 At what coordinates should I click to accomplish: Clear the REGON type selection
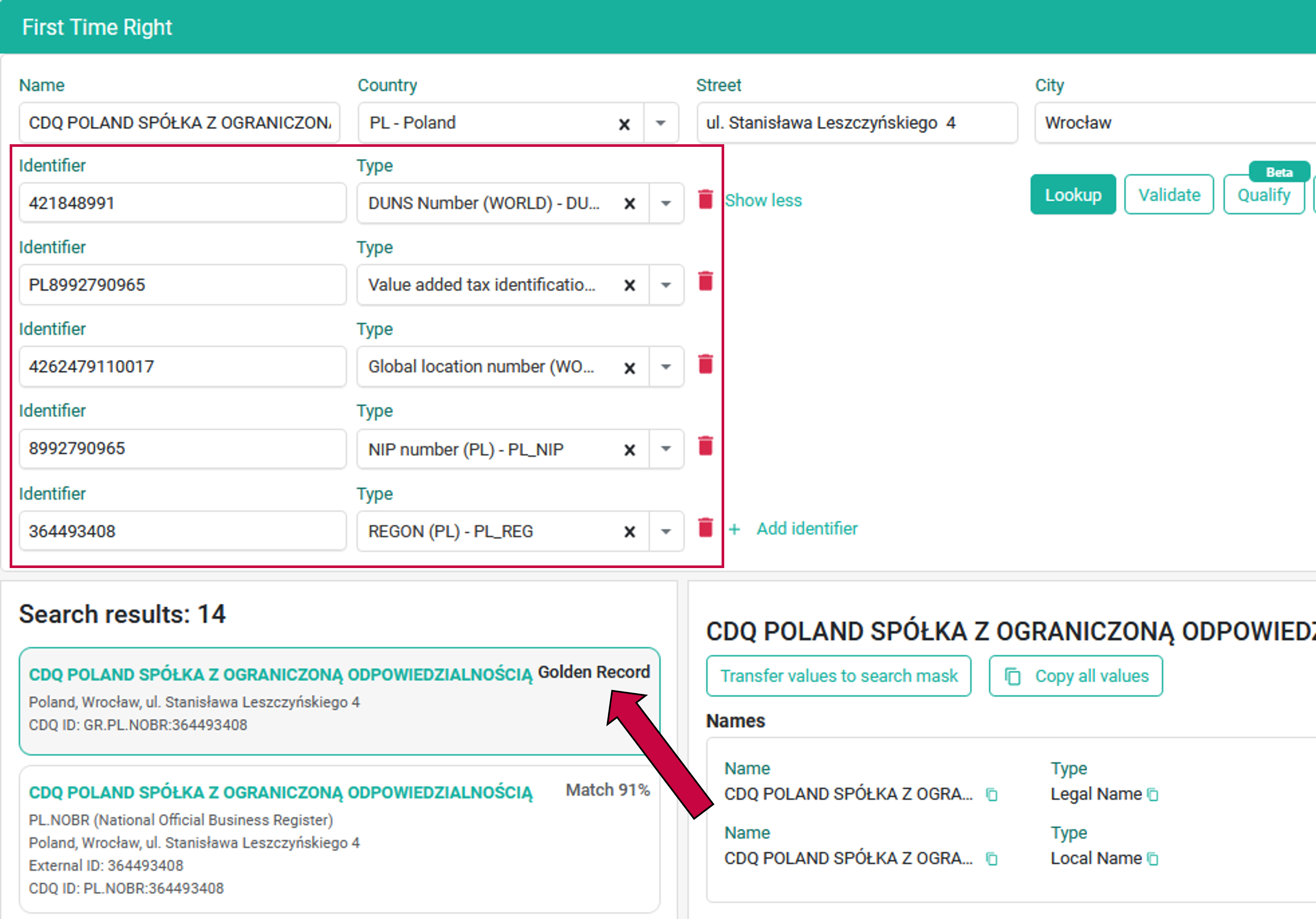629,532
